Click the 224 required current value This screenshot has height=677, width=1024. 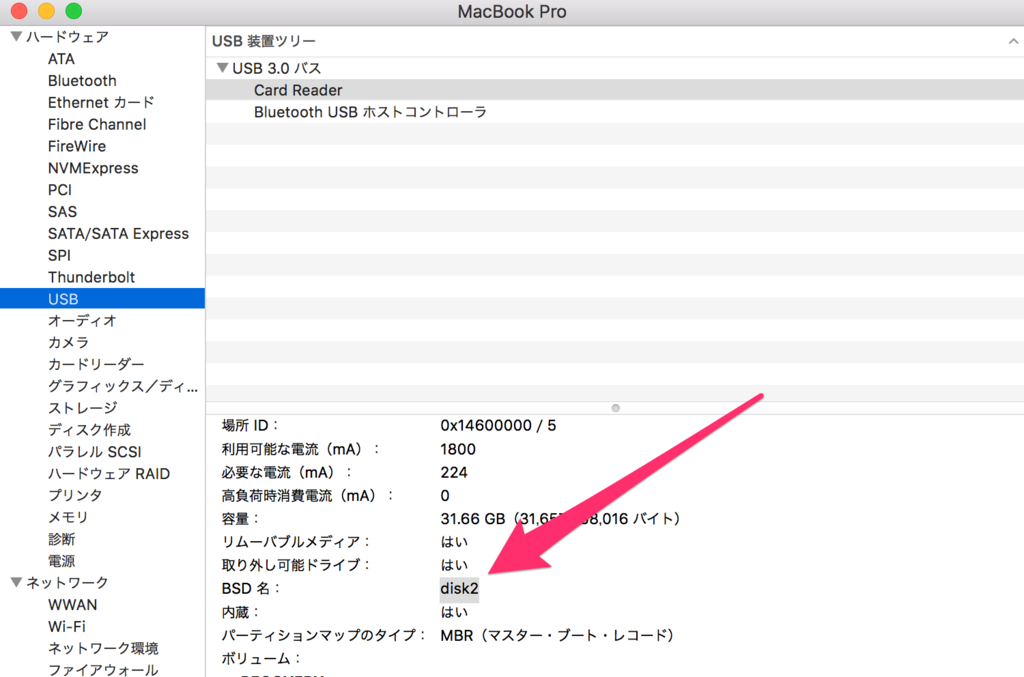(x=454, y=473)
